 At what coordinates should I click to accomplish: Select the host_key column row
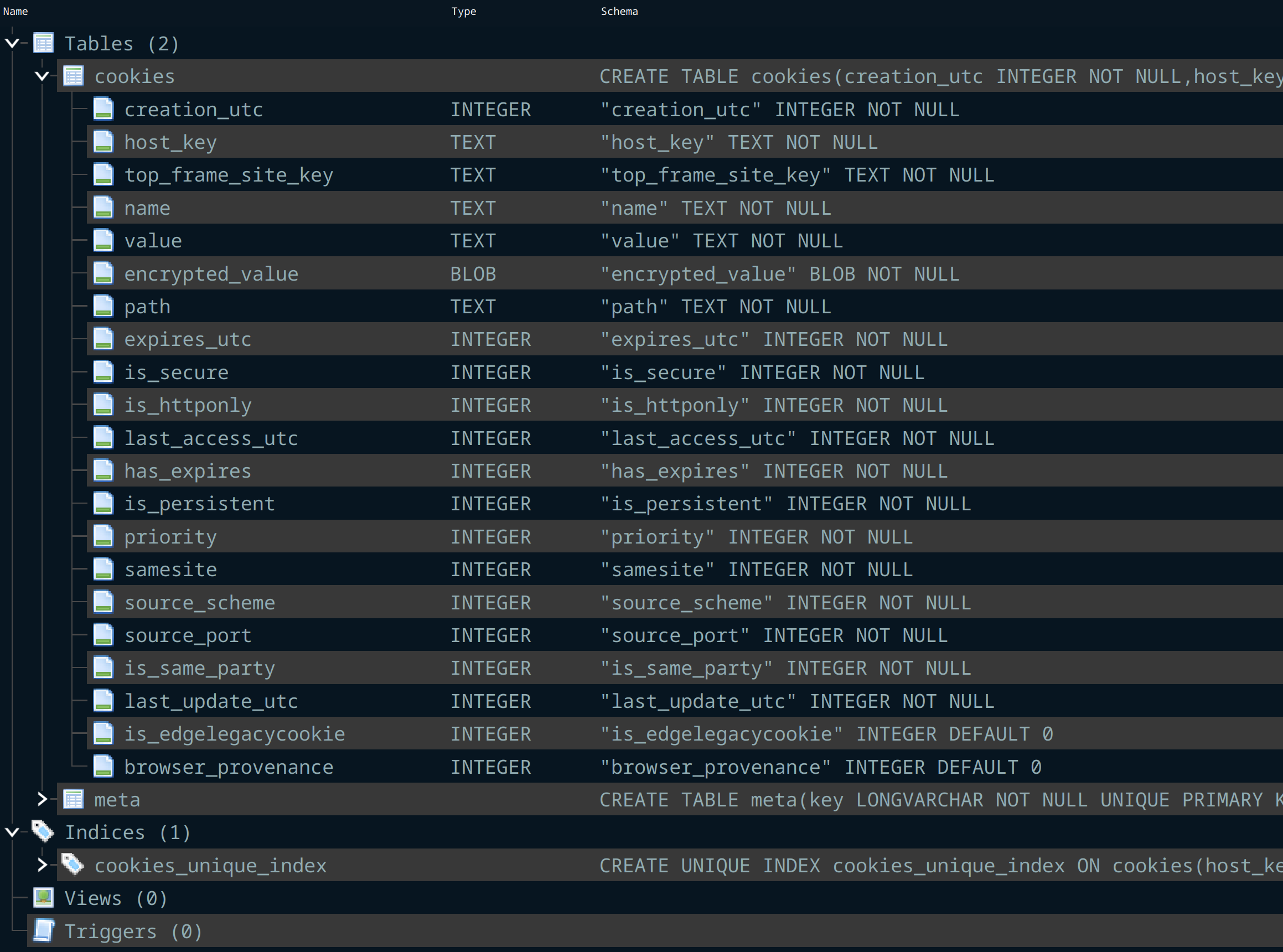[170, 142]
